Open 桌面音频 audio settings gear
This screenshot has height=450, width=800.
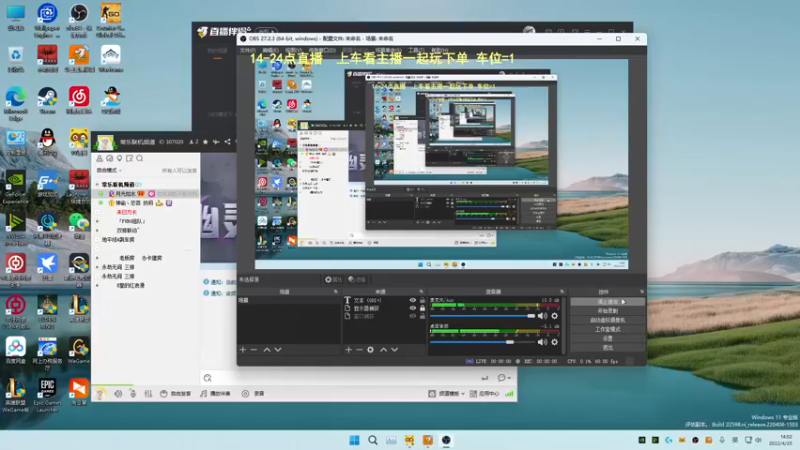tap(555, 342)
